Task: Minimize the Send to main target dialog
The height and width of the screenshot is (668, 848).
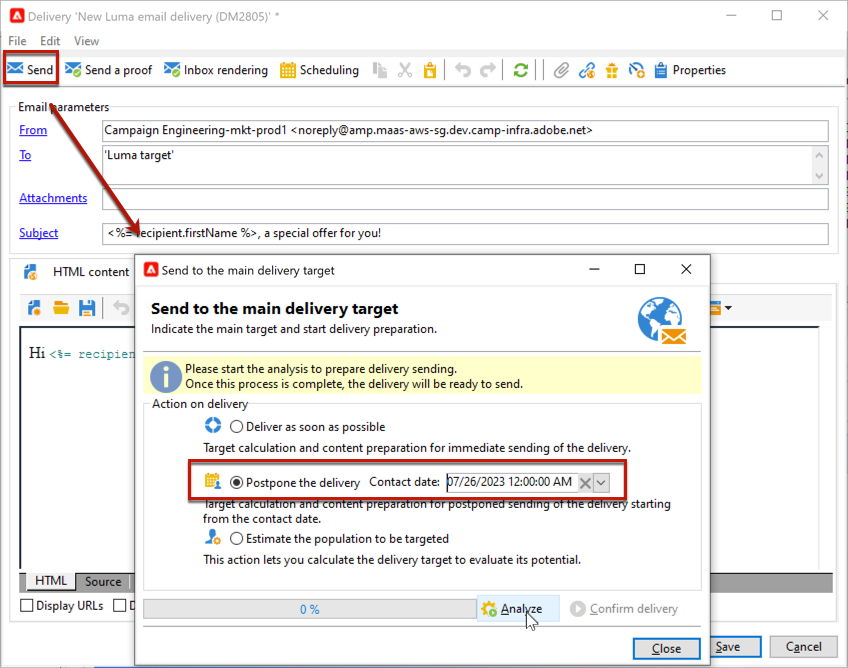Action: coord(594,269)
